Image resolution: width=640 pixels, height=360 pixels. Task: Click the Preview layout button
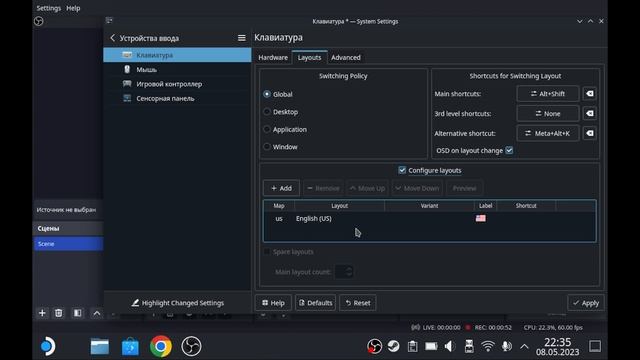tap(464, 188)
